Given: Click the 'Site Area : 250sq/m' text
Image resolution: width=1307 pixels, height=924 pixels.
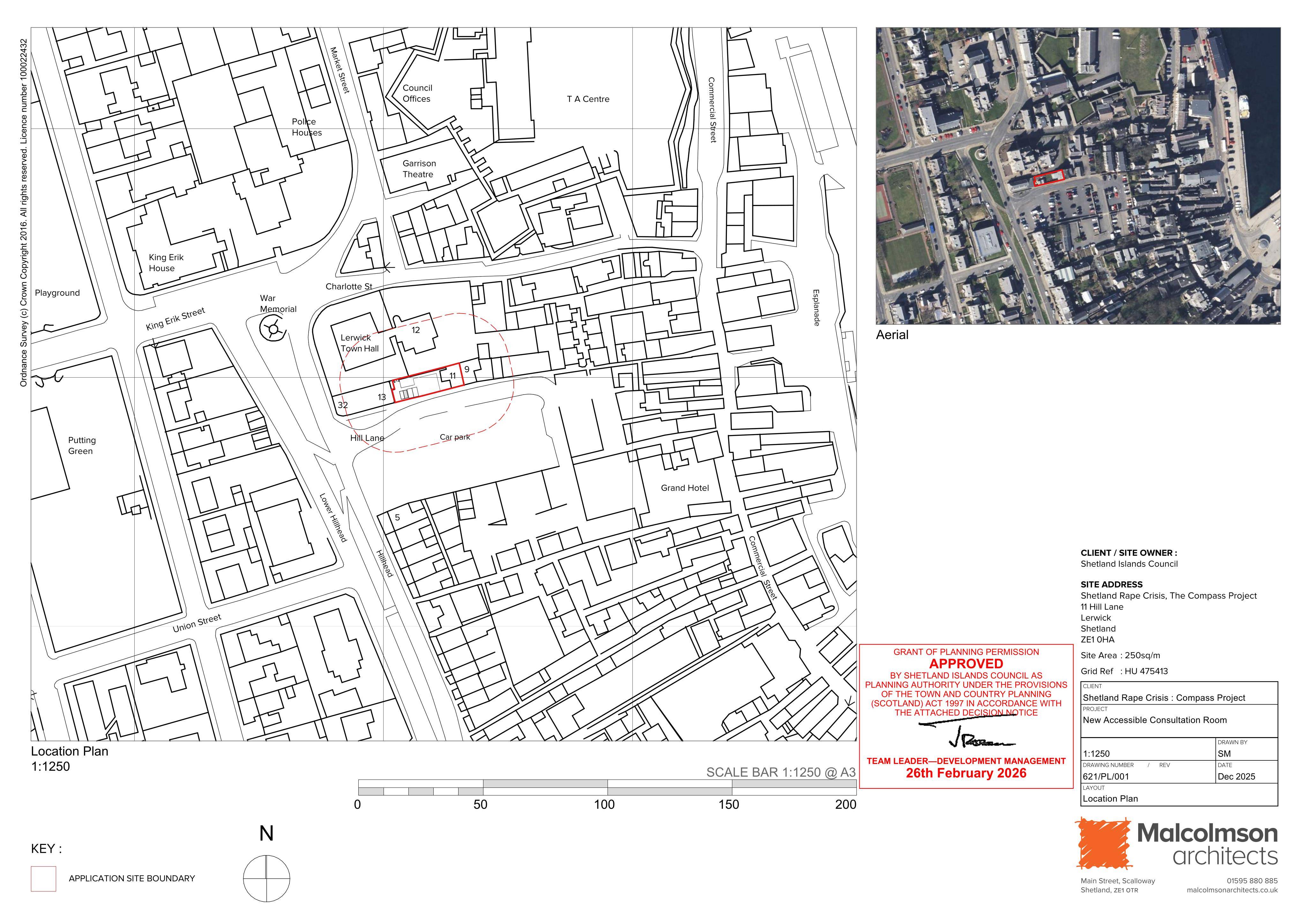Looking at the screenshot, I should point(1120,655).
